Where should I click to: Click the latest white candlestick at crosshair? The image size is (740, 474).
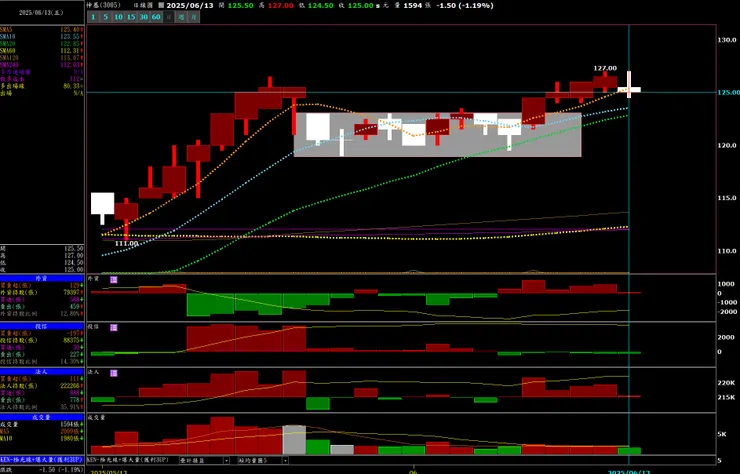pos(629,89)
